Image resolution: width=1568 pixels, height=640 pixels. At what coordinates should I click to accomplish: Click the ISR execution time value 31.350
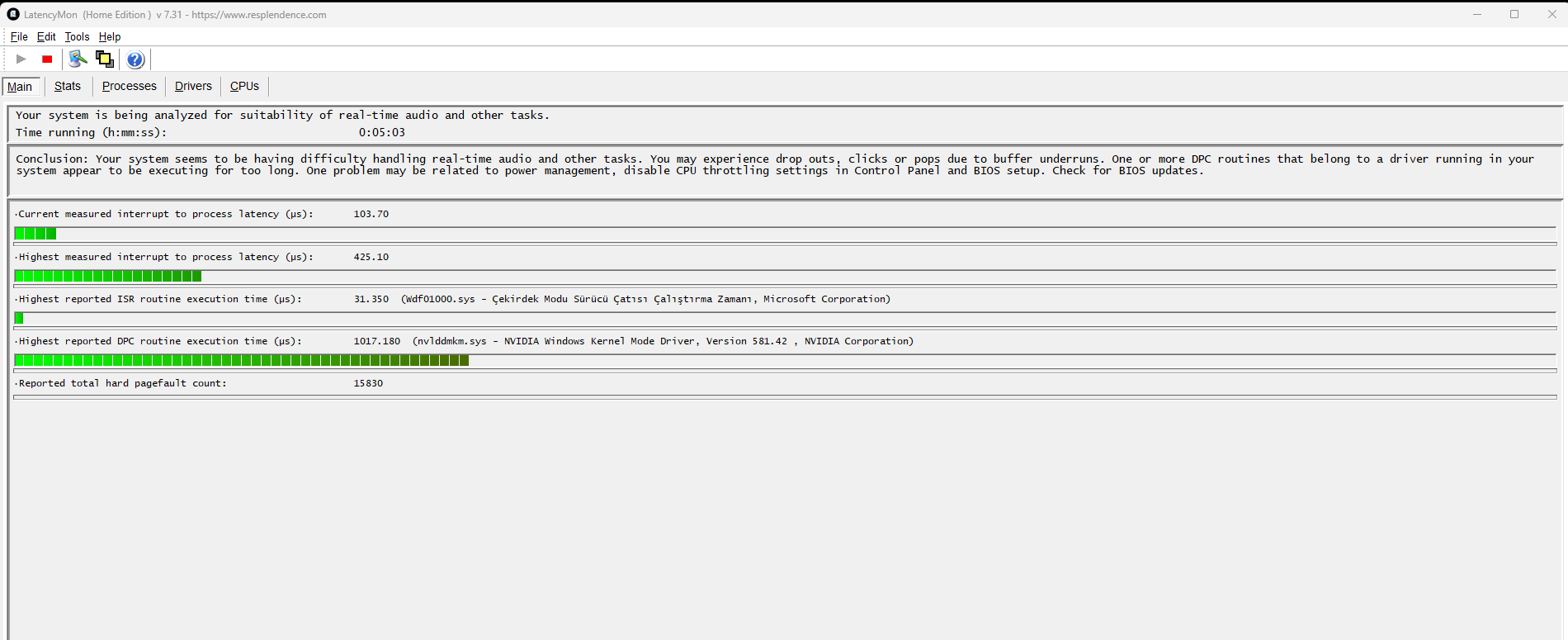point(371,299)
